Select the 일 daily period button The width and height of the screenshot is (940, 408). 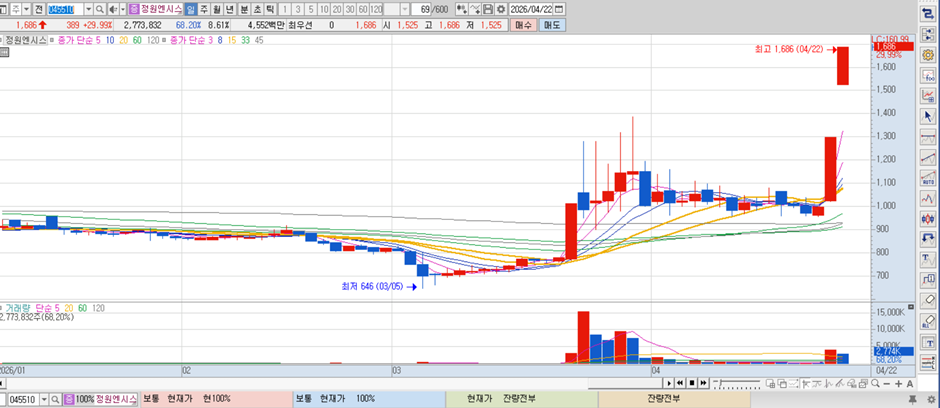point(191,10)
